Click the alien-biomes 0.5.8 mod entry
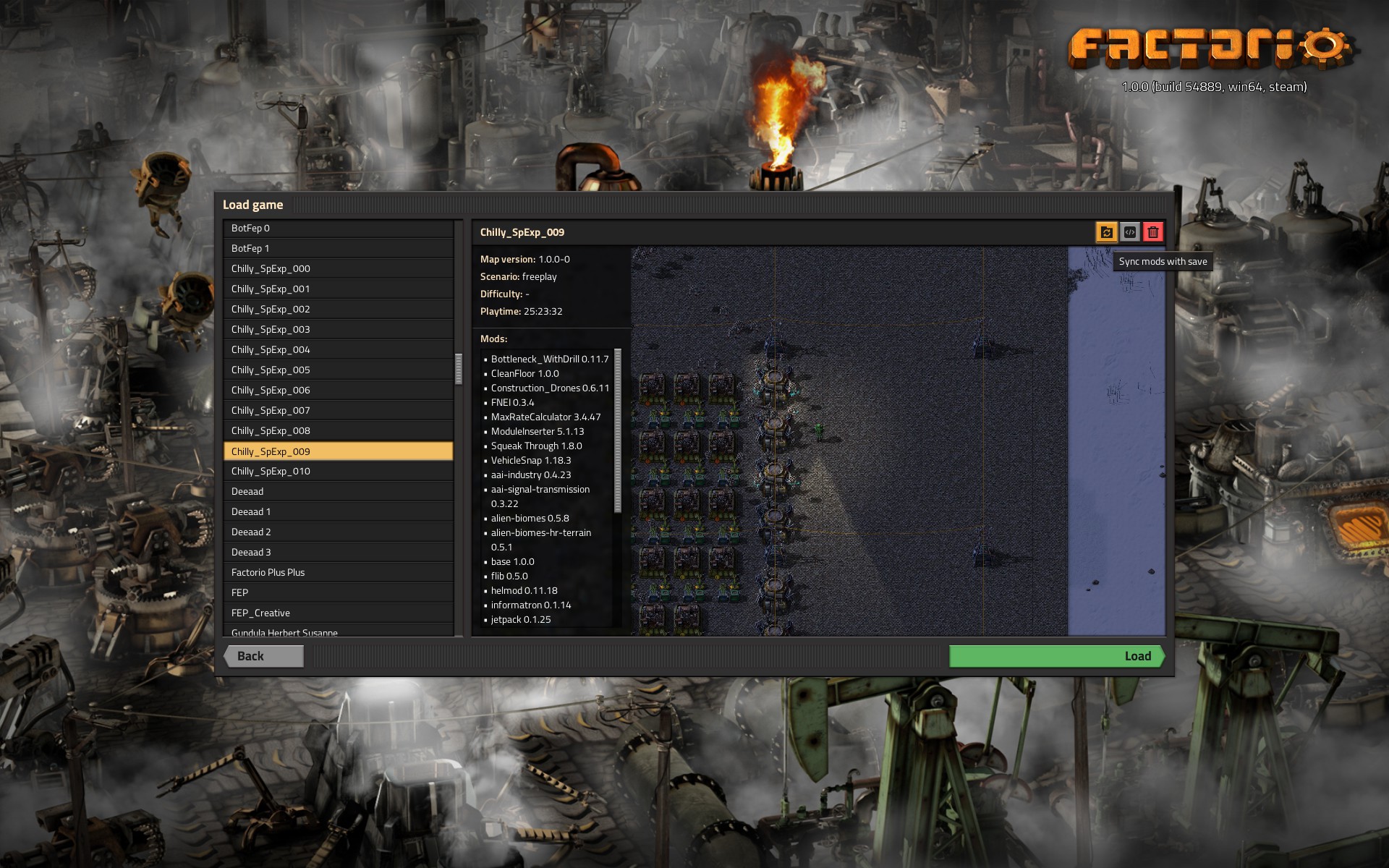 click(x=530, y=518)
